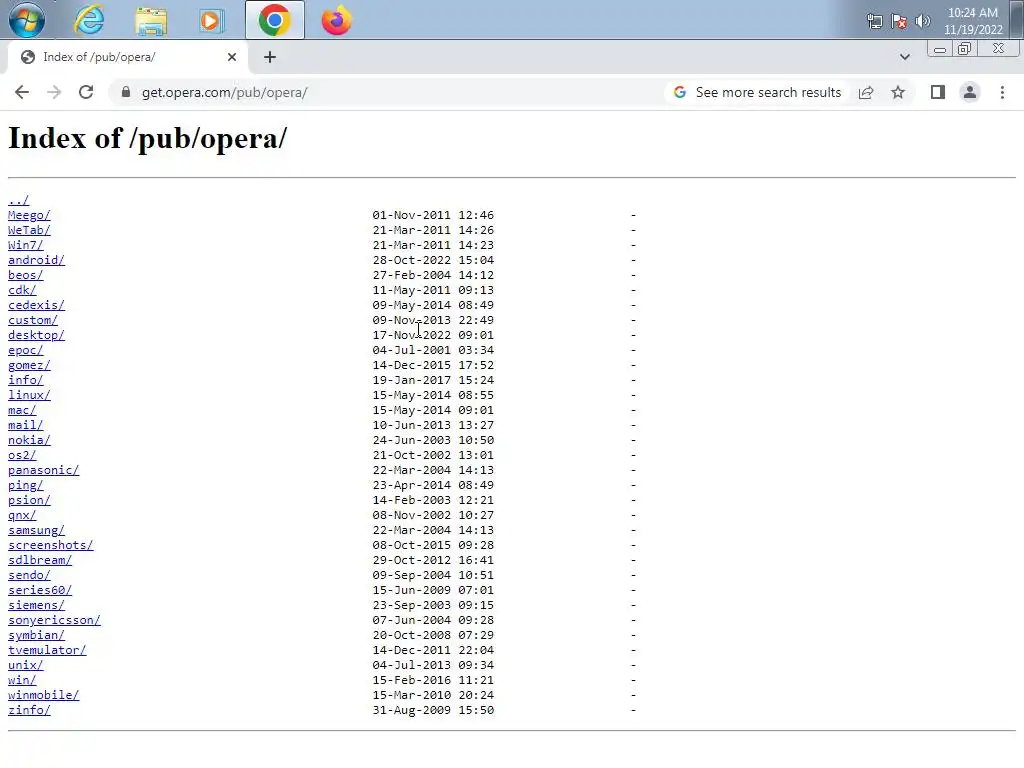Launch Internet Explorer from the taskbar

[x=89, y=20]
